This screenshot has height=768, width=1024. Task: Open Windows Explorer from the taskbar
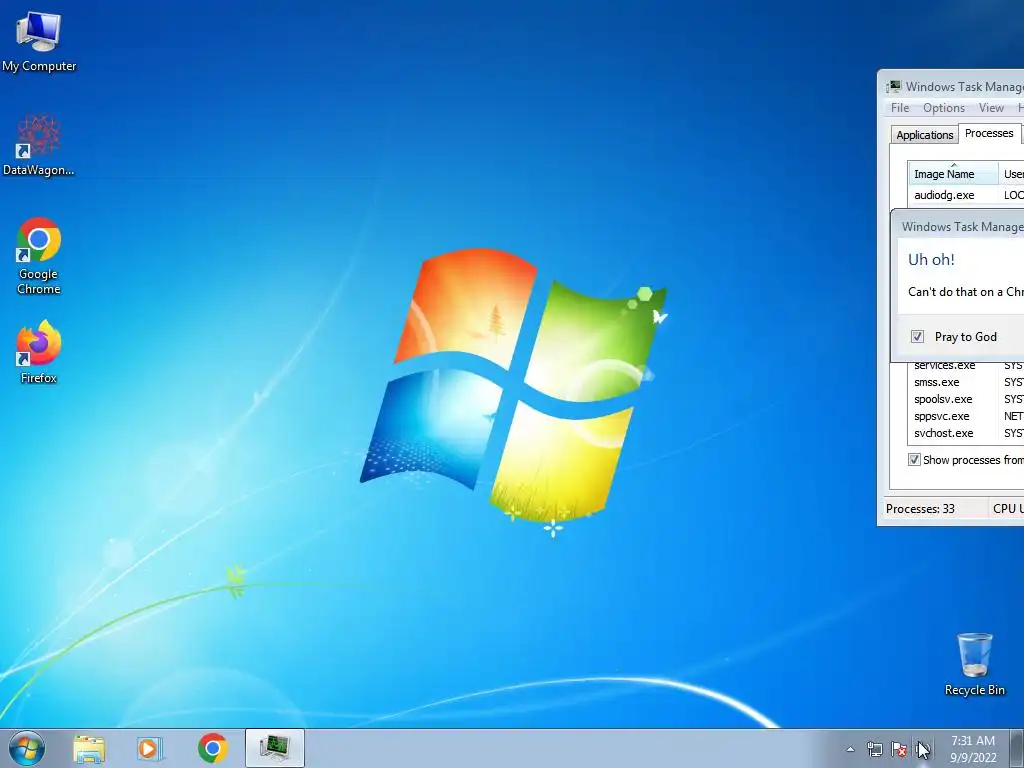click(x=89, y=748)
